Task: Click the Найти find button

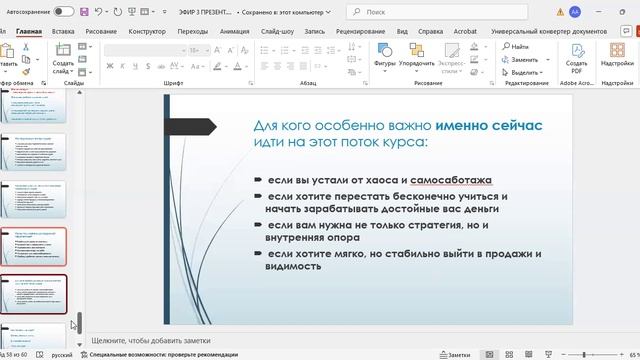Action: [x=516, y=47]
